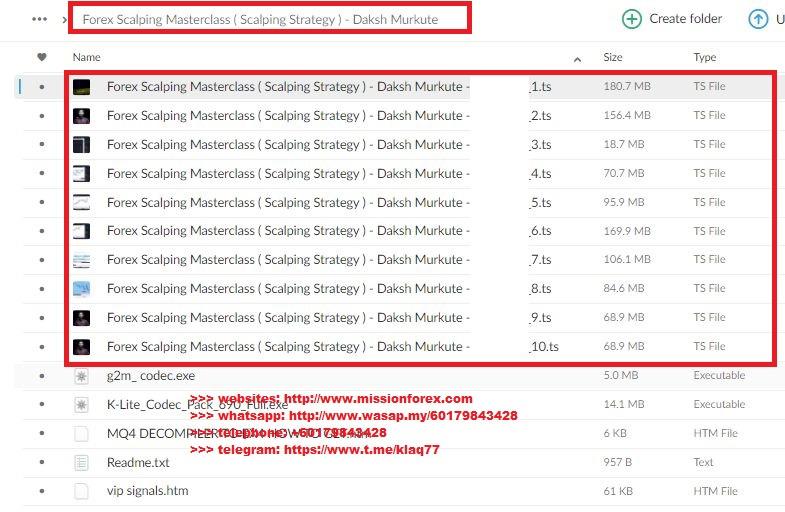Click the heart favorites column header

click(41, 58)
